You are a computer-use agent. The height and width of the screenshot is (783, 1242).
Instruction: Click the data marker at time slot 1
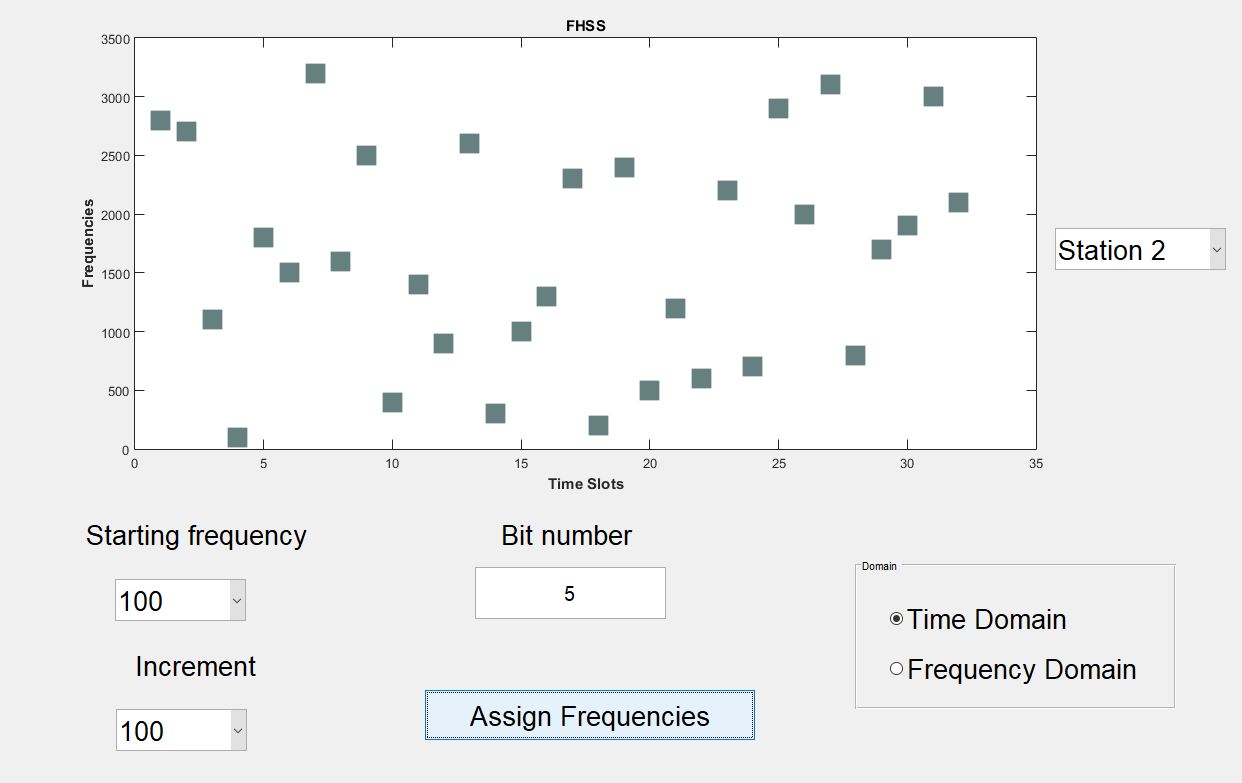[x=160, y=120]
